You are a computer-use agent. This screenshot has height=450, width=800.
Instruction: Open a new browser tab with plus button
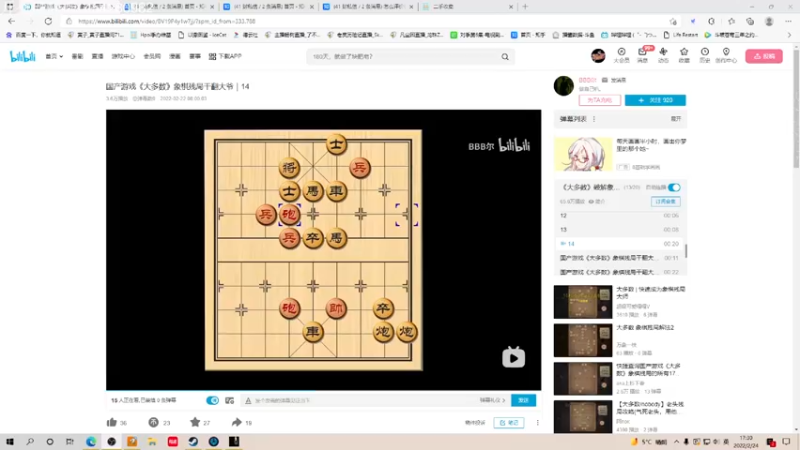[x=525, y=7]
